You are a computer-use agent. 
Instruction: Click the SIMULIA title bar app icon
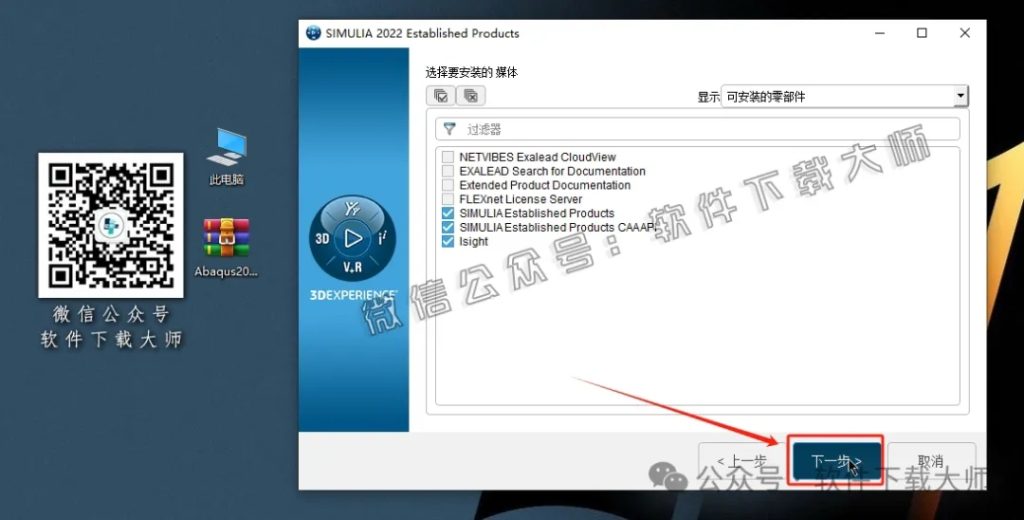click(313, 33)
